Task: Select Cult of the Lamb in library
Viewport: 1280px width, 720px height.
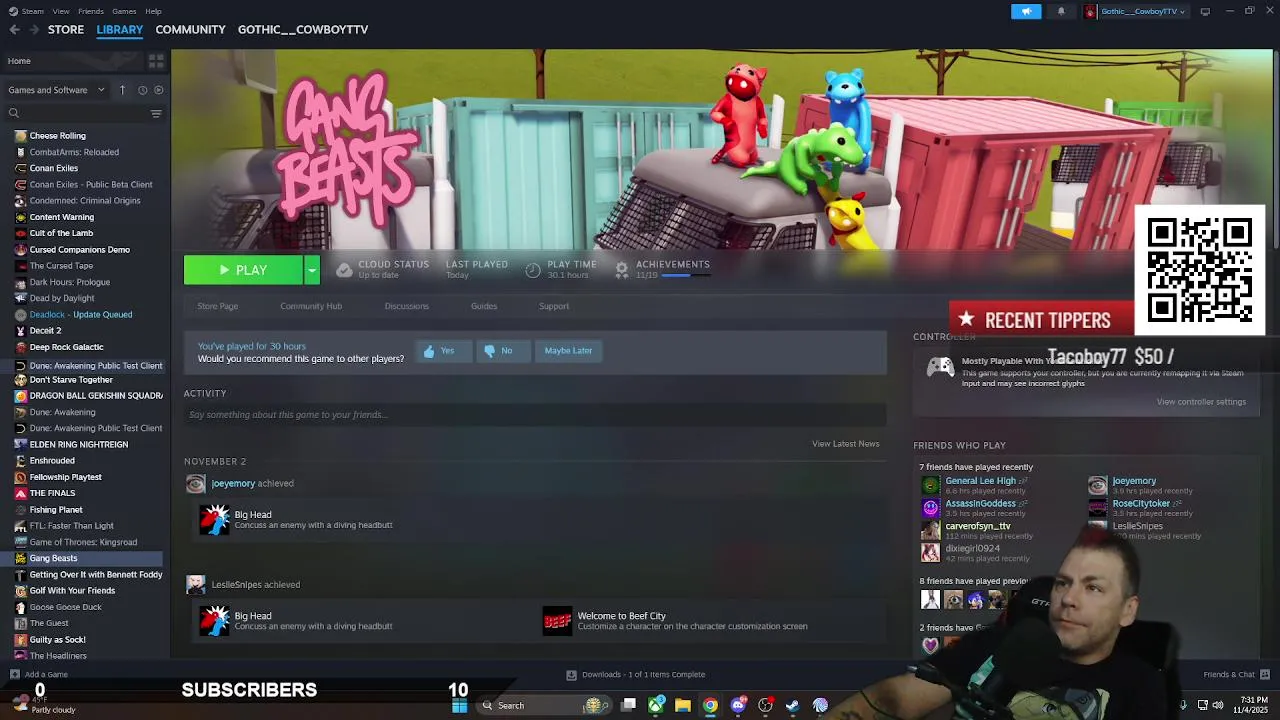Action: (61, 233)
